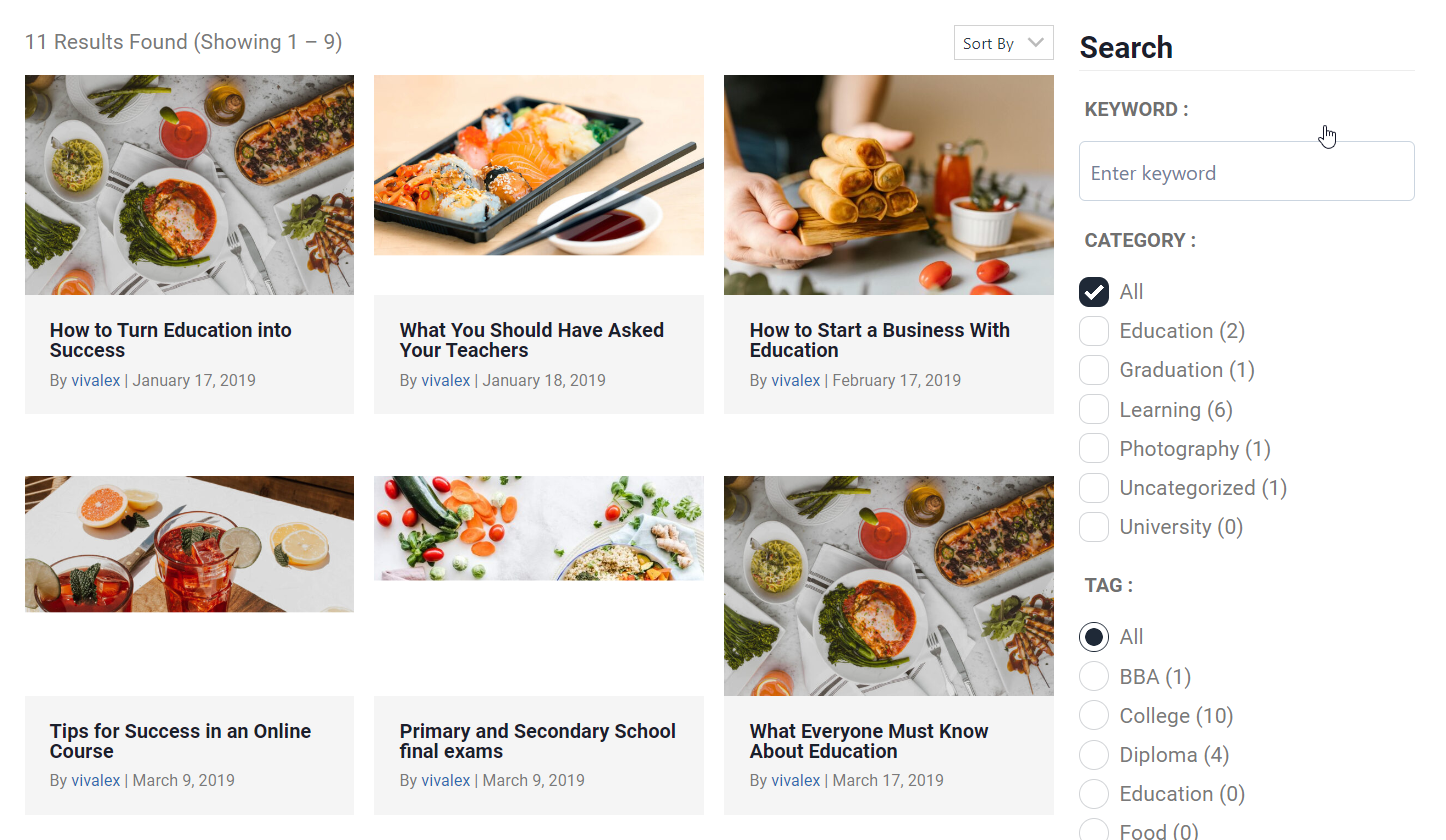The image size is (1446, 840).
Task: Select the All tag radio button
Action: coord(1094,637)
